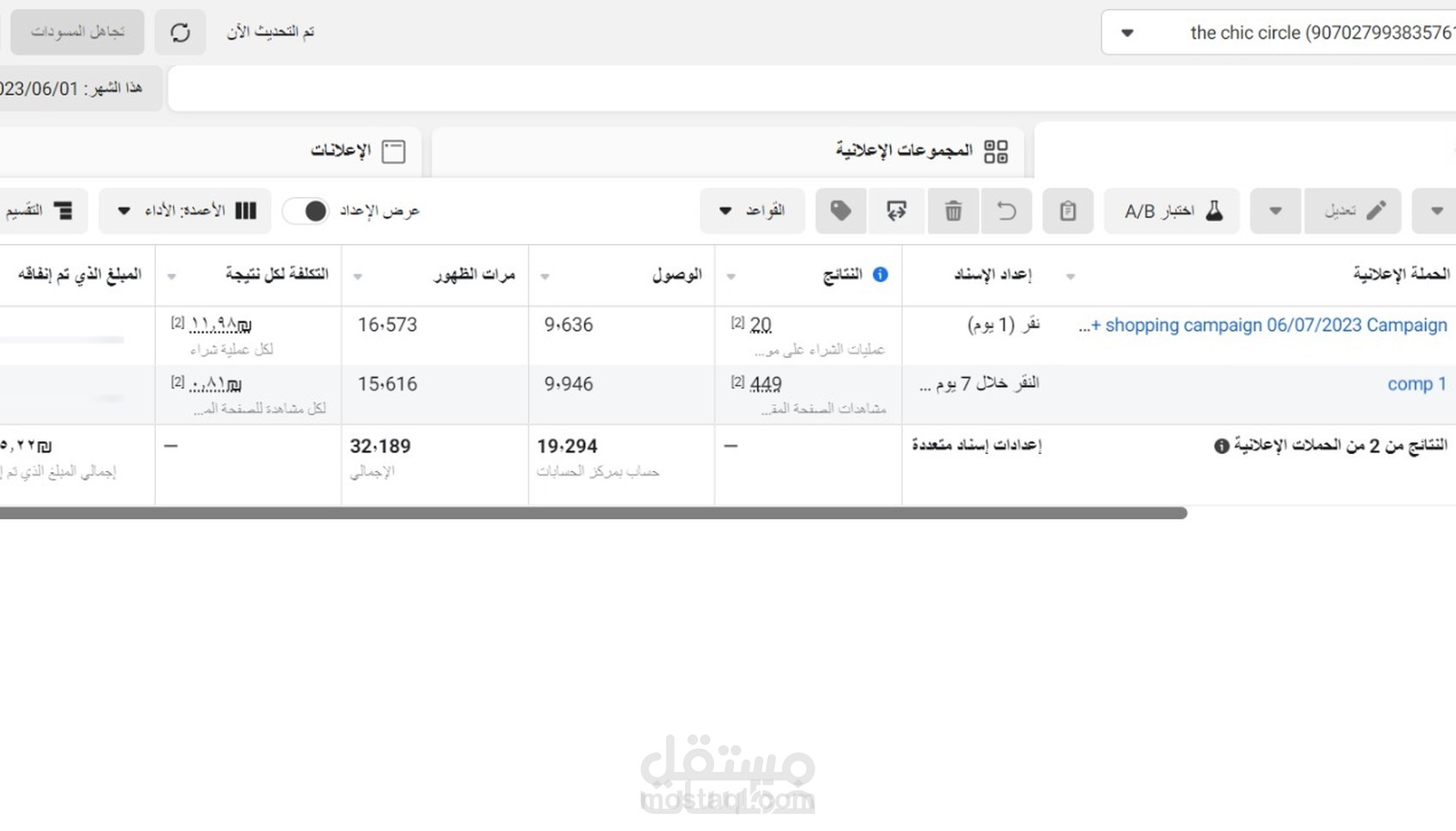
Task: Toggle the عرض الإعداد switch
Action: 306,211
